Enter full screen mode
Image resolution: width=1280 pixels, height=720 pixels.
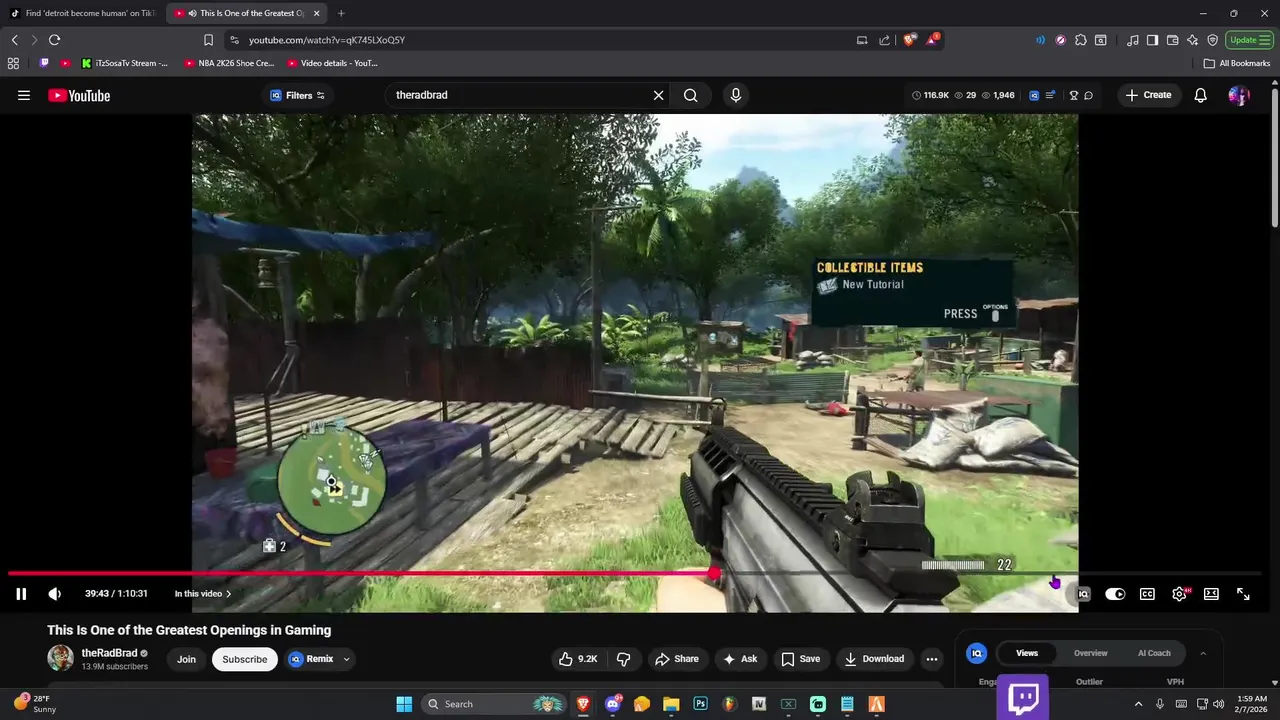1243,594
